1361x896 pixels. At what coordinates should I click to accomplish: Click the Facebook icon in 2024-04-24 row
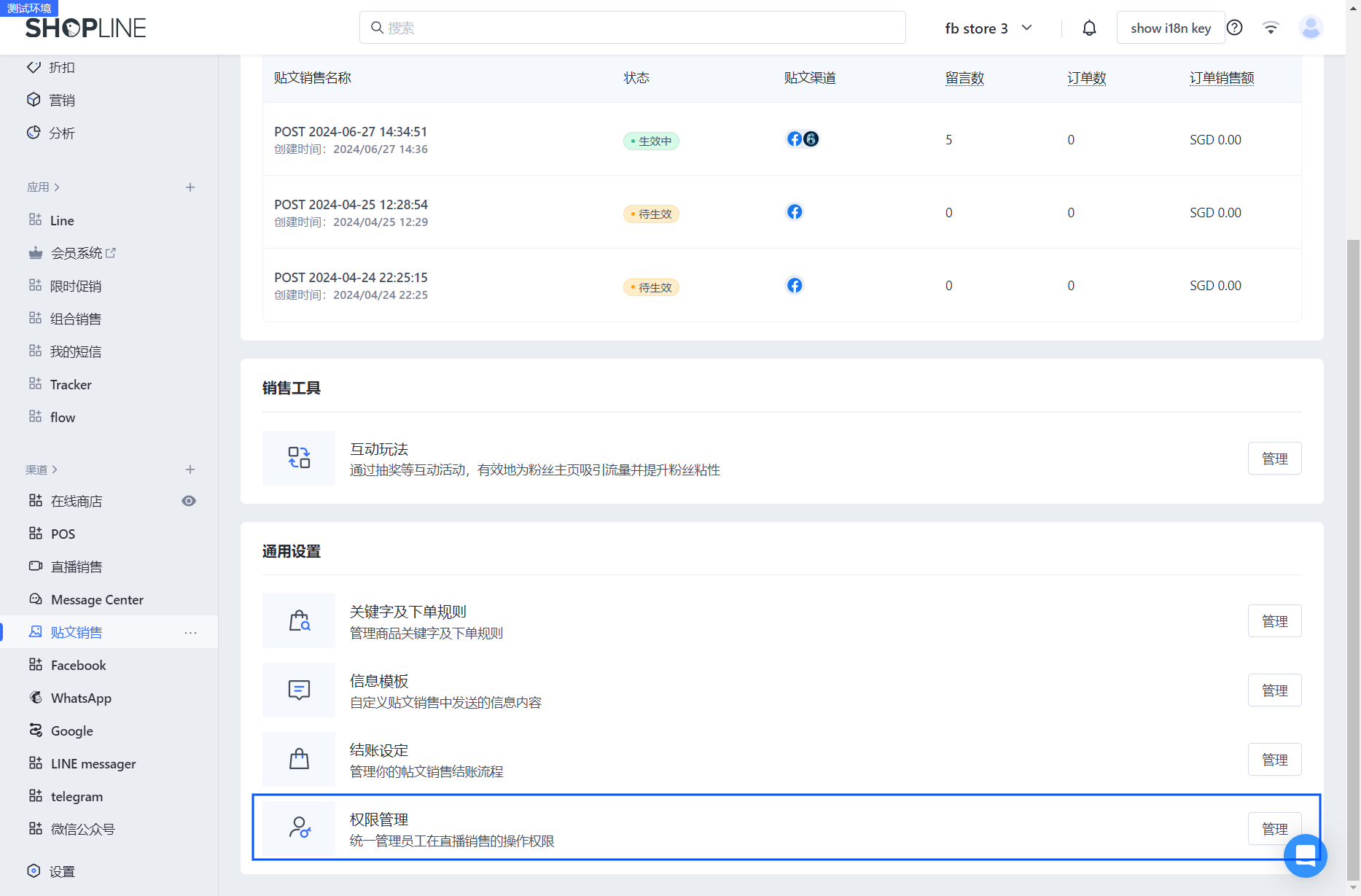coord(795,285)
